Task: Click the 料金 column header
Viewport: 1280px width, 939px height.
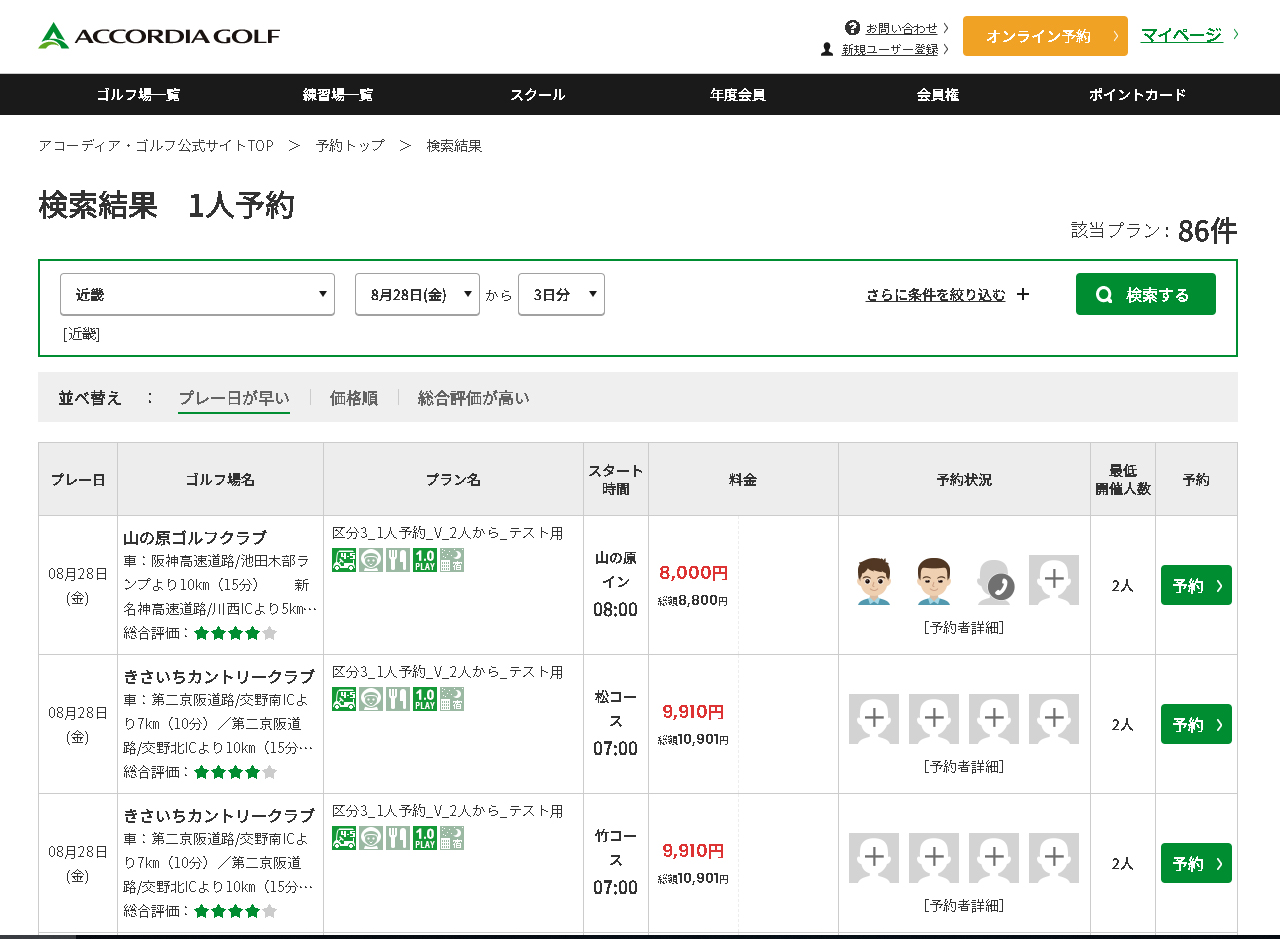Action: point(743,480)
